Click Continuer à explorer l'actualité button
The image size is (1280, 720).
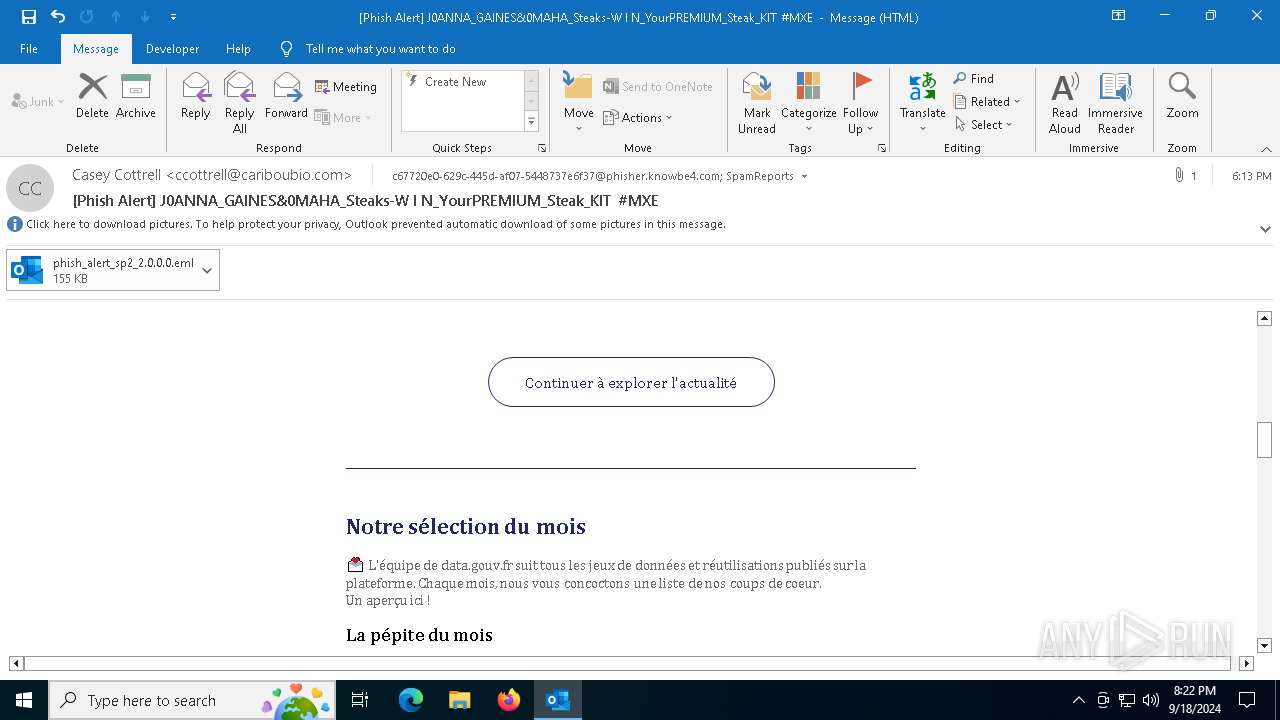click(631, 382)
